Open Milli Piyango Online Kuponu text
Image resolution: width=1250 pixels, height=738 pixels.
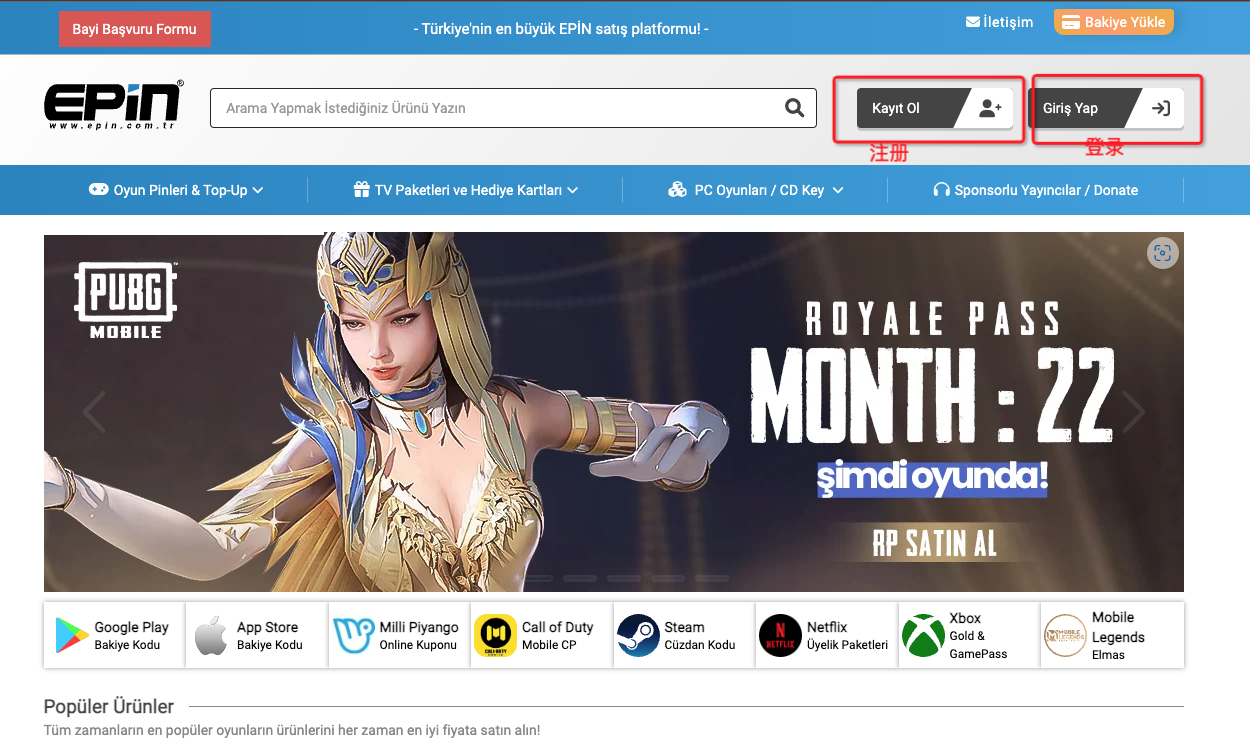coord(419,635)
